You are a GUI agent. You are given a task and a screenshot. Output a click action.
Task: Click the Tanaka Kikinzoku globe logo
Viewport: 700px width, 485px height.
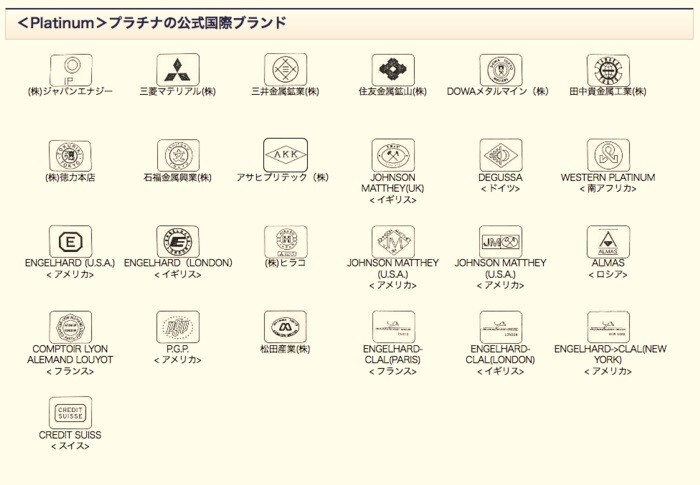(608, 70)
